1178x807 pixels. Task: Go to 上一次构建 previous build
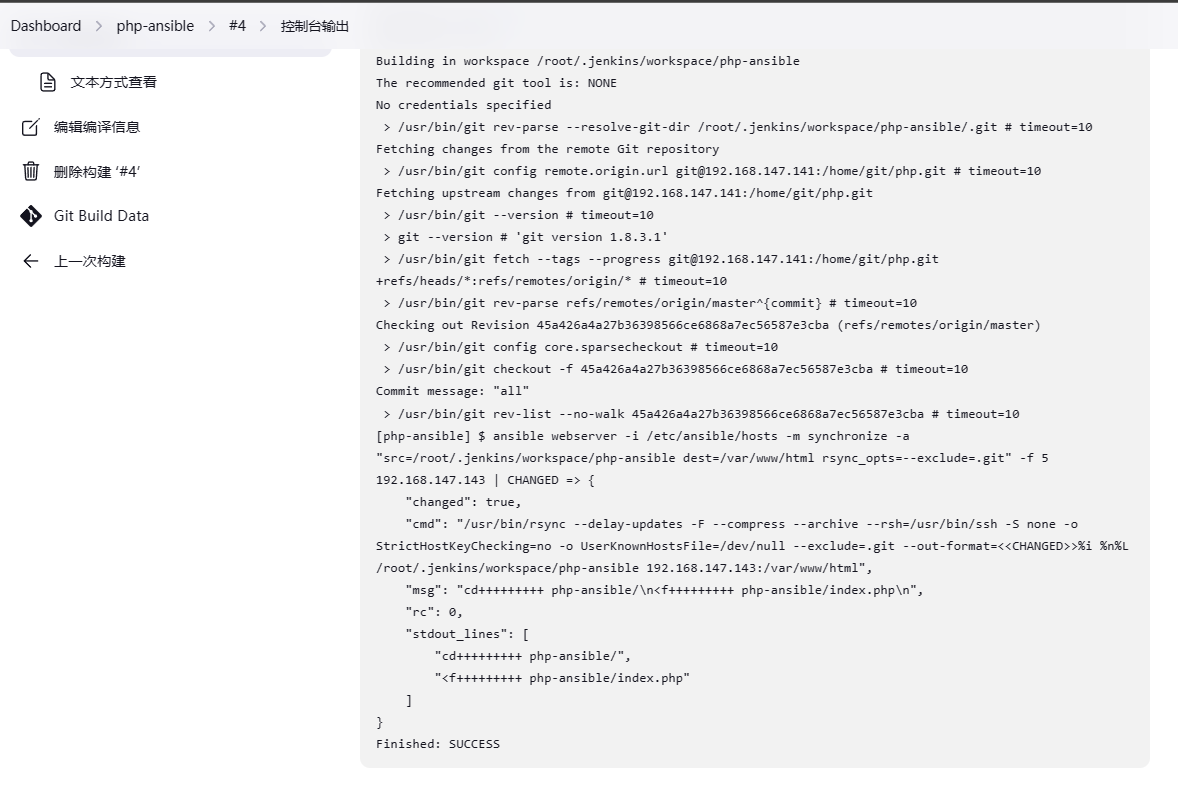[x=89, y=261]
